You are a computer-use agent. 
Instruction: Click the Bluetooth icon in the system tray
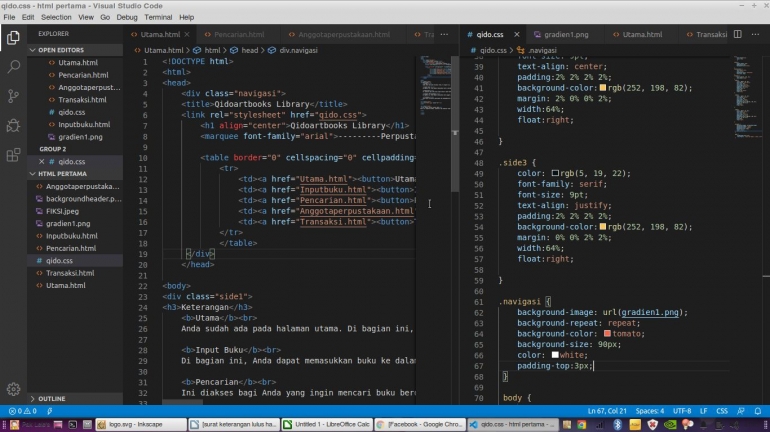point(617,425)
